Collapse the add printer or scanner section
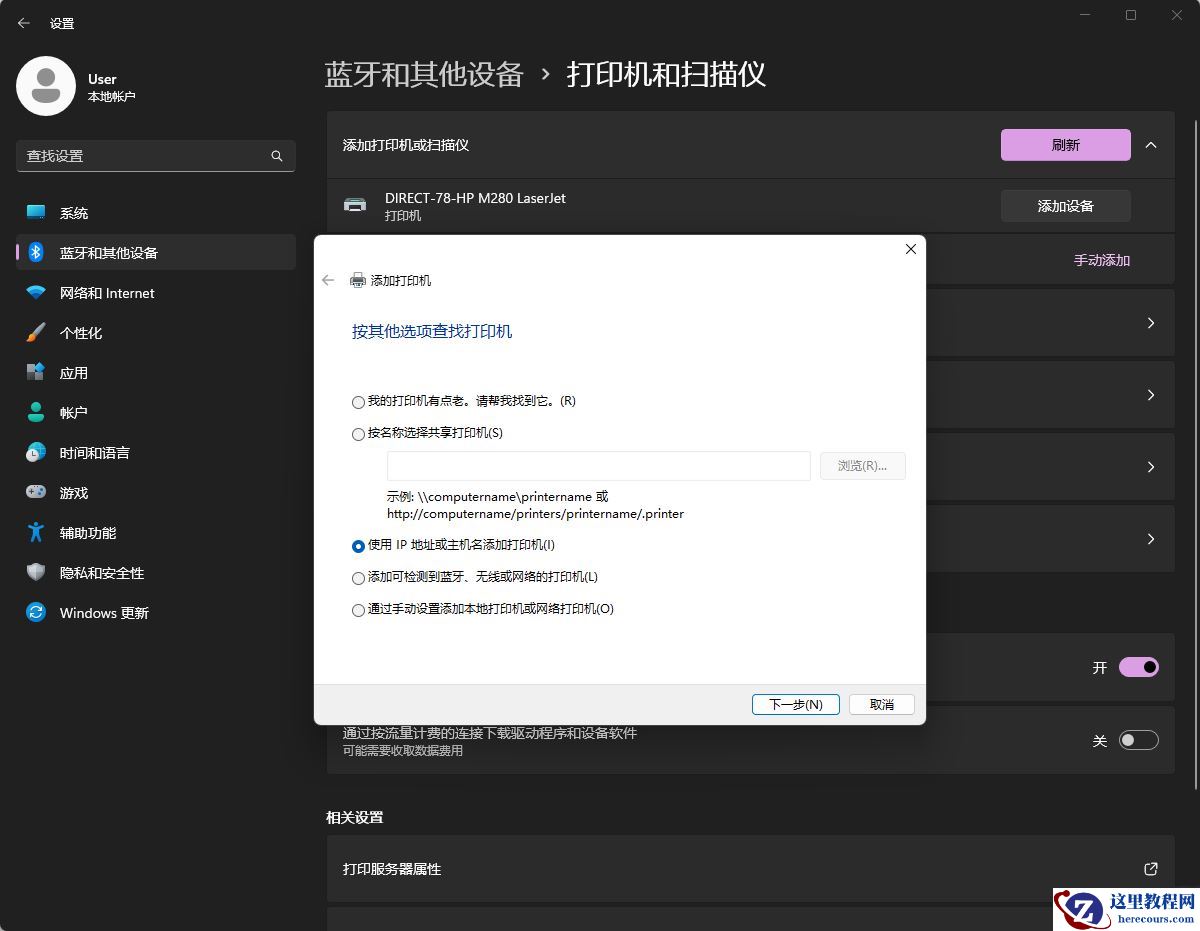Image resolution: width=1200 pixels, height=931 pixels. click(1150, 145)
